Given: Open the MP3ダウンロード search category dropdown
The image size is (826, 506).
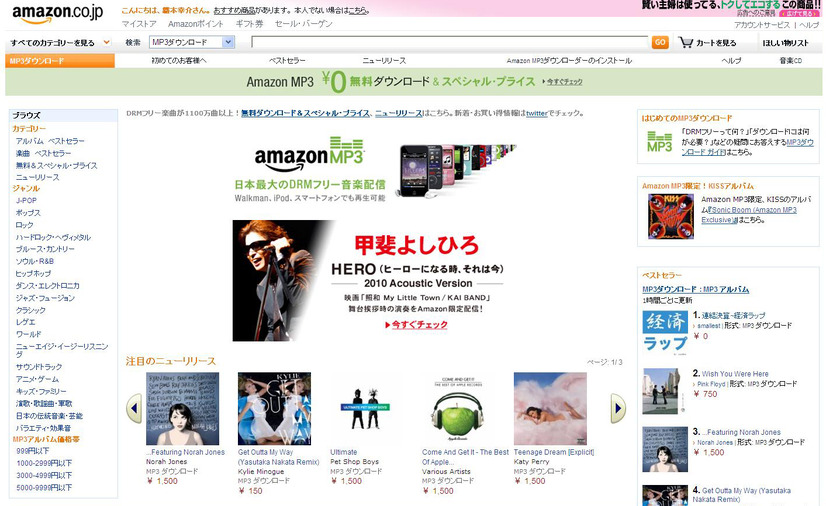Looking at the screenshot, I should 192,42.
